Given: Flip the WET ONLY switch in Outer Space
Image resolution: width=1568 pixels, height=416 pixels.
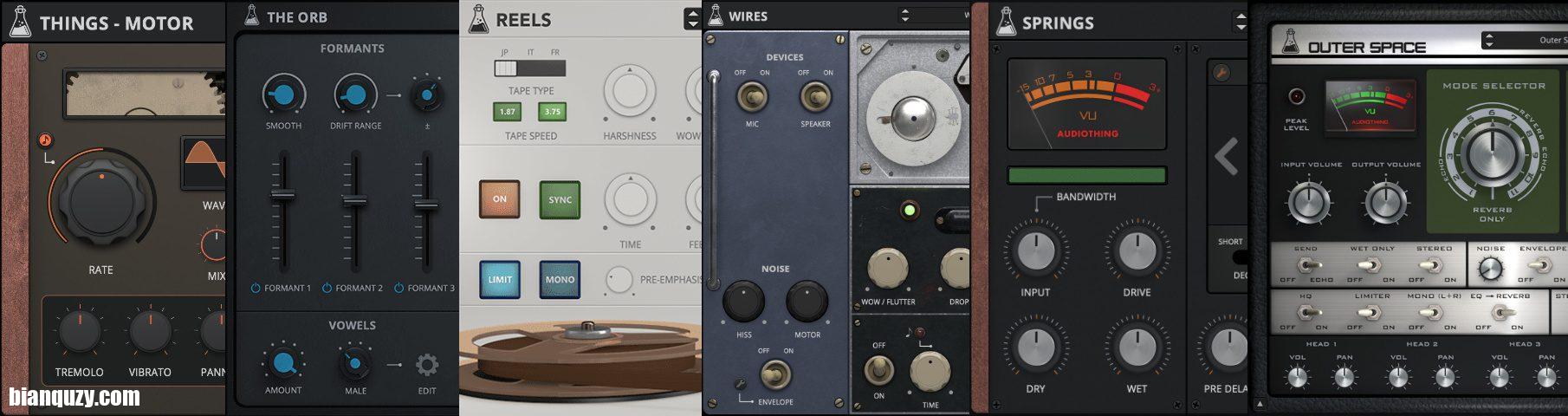Looking at the screenshot, I should [1368, 267].
